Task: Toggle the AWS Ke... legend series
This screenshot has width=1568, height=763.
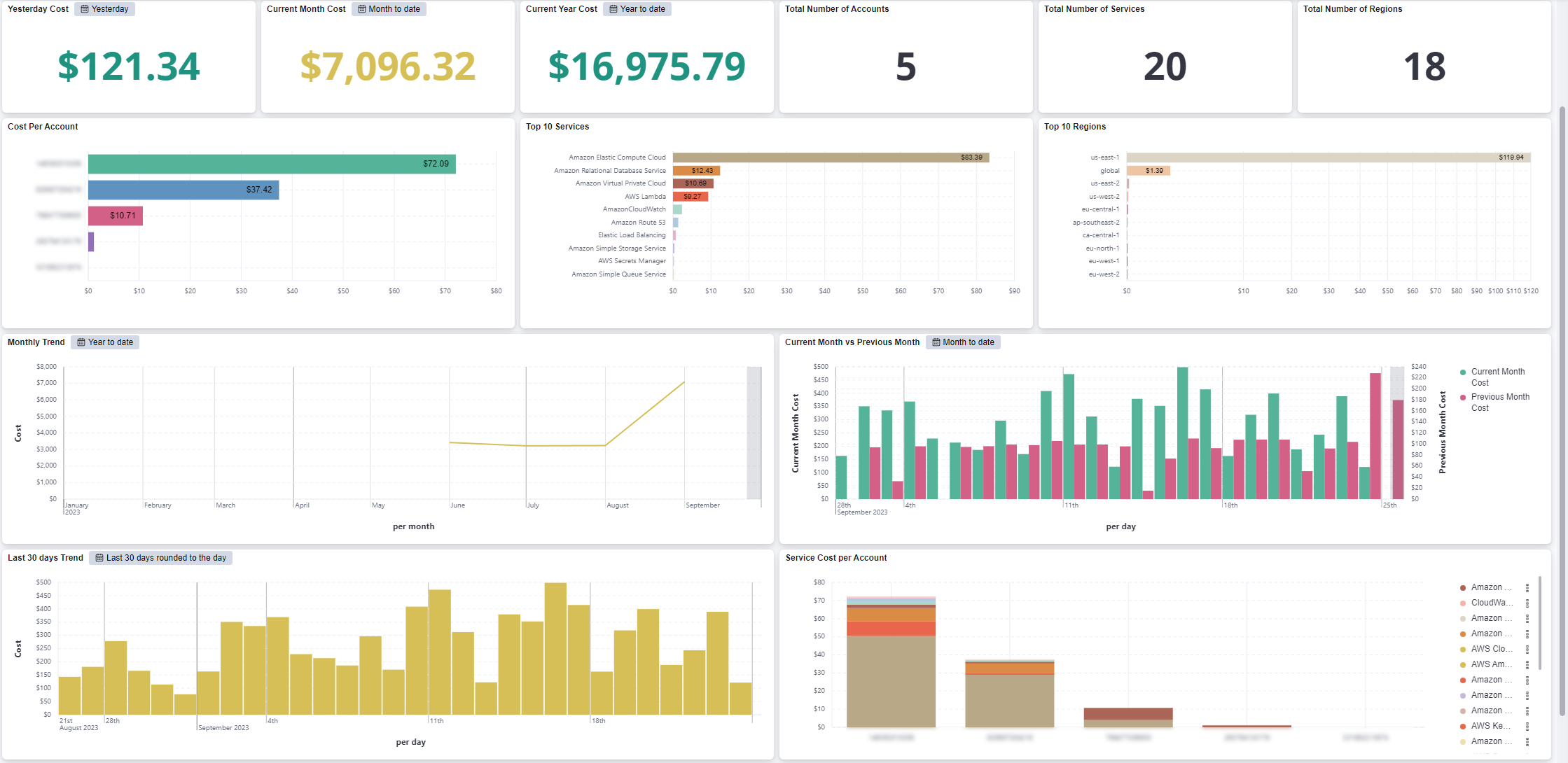Action: pyautogui.click(x=1490, y=726)
